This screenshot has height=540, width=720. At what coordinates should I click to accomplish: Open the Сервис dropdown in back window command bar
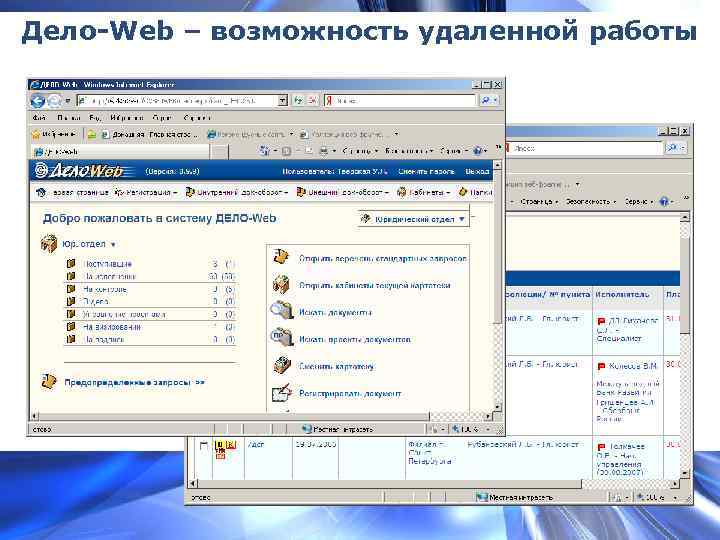639,202
